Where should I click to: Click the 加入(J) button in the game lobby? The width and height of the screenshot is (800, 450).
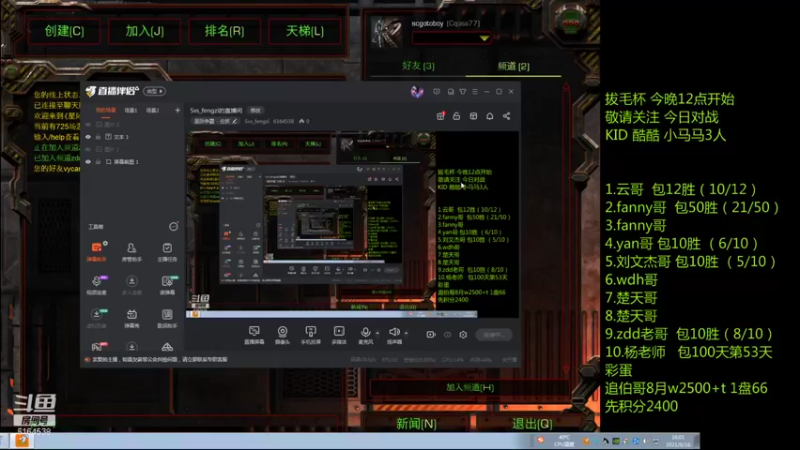coord(144,32)
